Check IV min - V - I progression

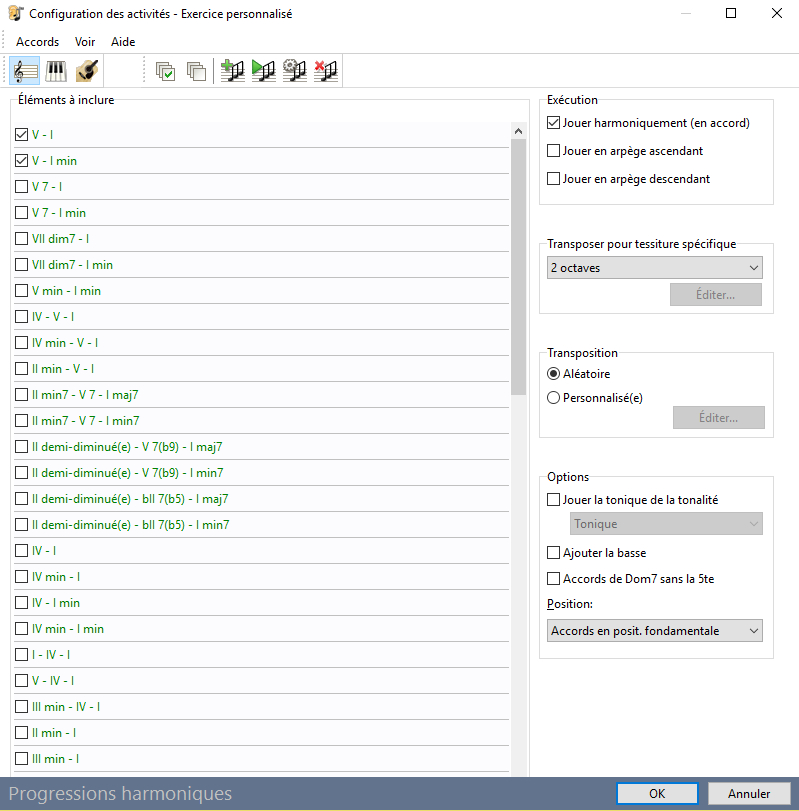21,342
